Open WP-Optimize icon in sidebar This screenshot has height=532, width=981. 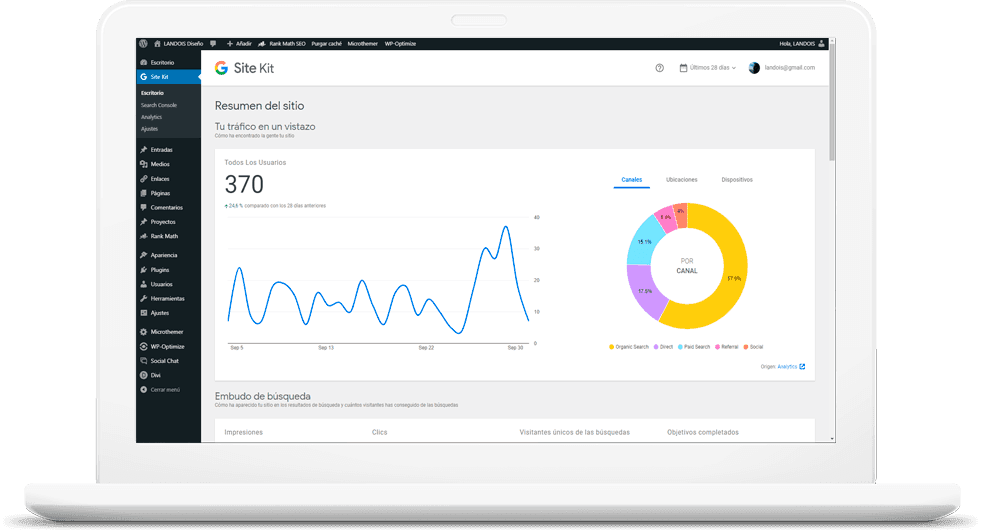[x=144, y=347]
